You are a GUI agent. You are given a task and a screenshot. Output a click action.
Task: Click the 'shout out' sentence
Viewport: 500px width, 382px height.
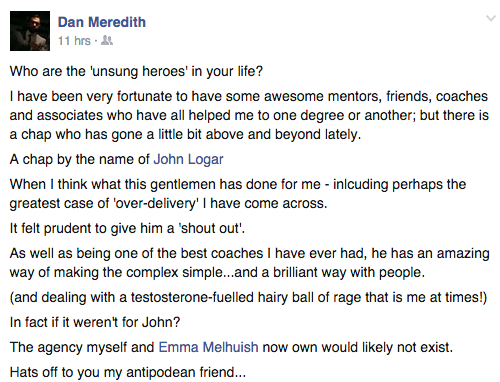(127, 228)
